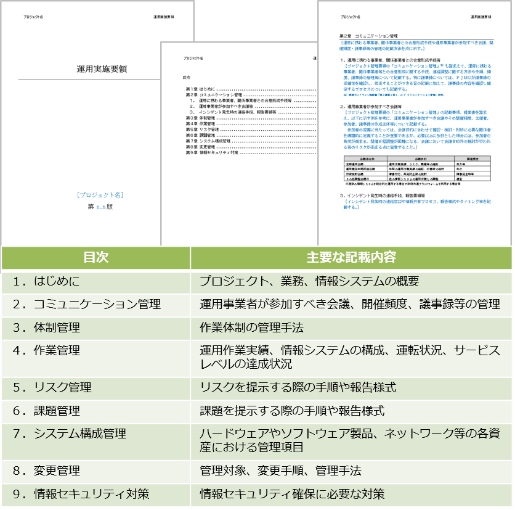The width and height of the screenshot is (515, 510).
Task: Click '課題を提示する際の手順や報告様式' text
Action: (292, 411)
